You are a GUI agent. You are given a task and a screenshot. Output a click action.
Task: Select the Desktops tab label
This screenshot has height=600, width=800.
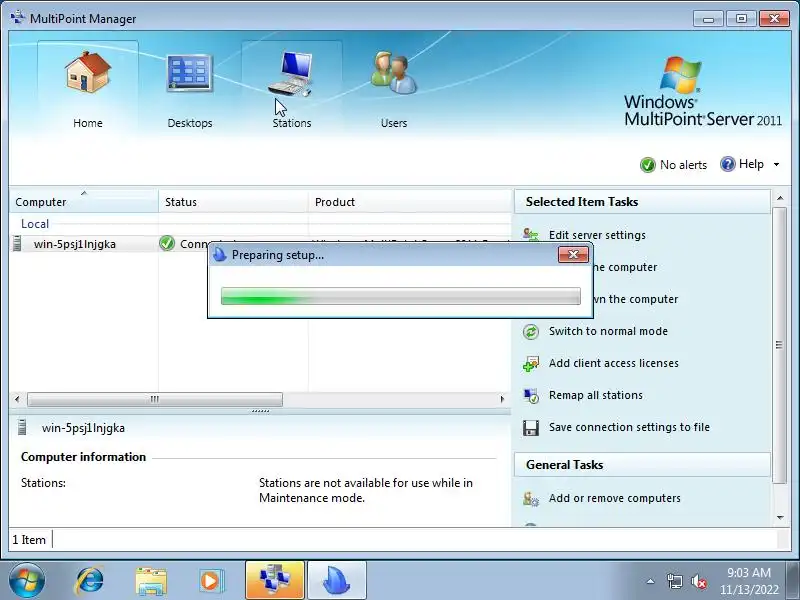pos(190,123)
